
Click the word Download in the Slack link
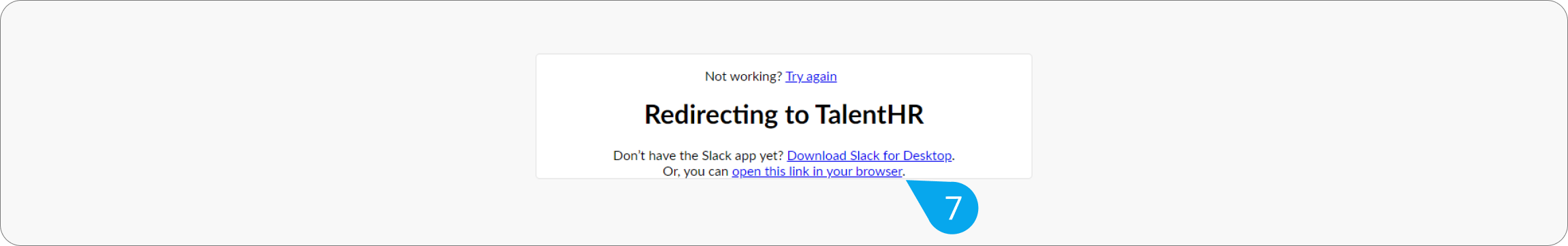coord(817,155)
